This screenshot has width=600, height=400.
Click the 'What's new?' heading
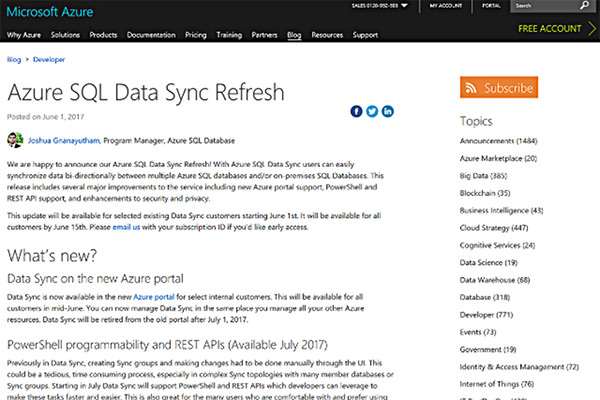52,256
